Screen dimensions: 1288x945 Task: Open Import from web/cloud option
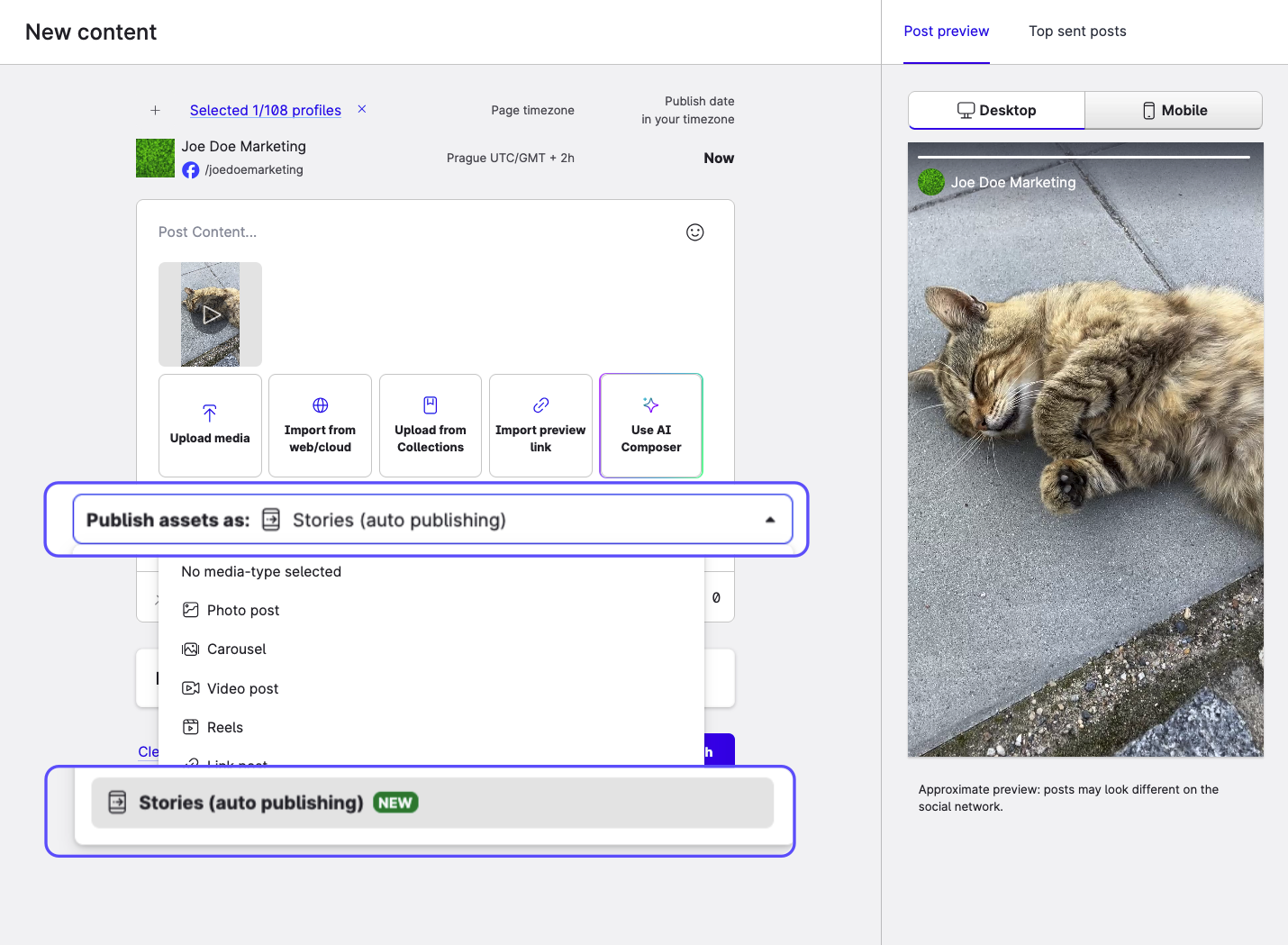(x=320, y=425)
